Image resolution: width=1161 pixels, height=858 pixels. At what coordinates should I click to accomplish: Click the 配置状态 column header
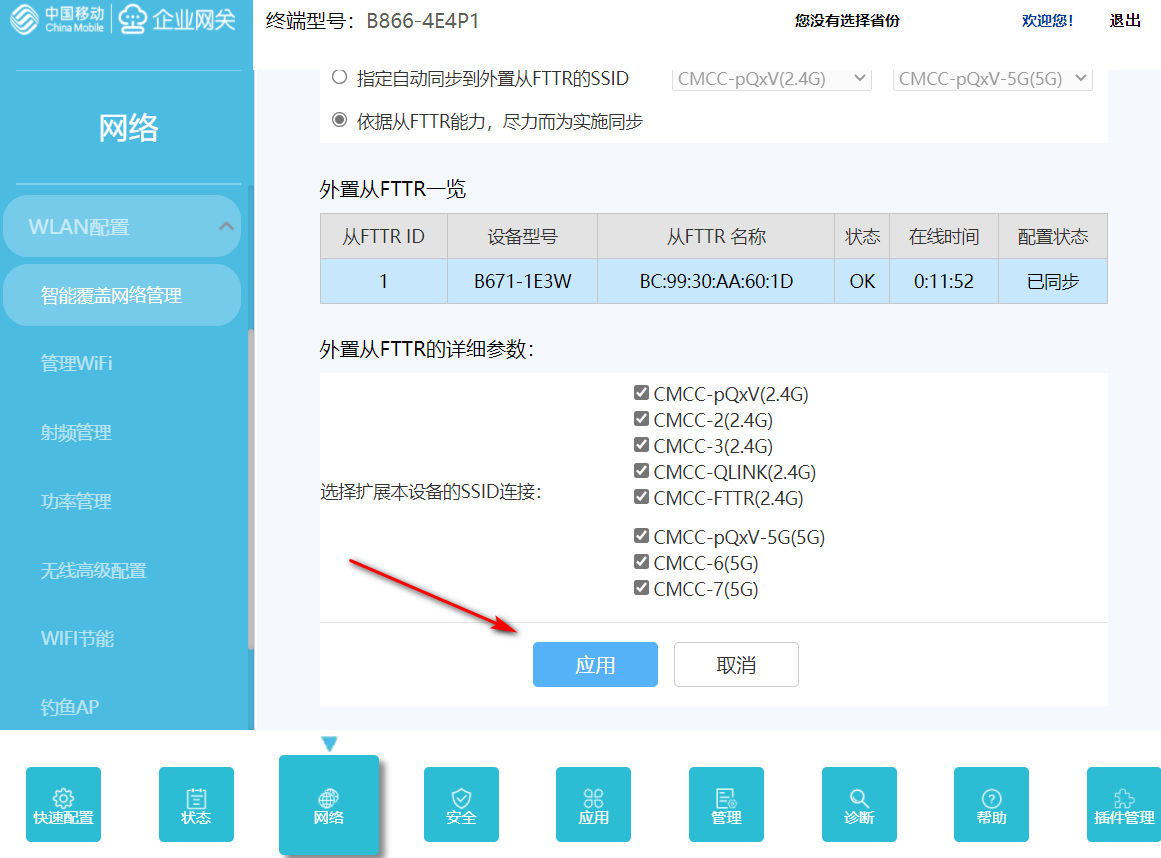click(1053, 236)
